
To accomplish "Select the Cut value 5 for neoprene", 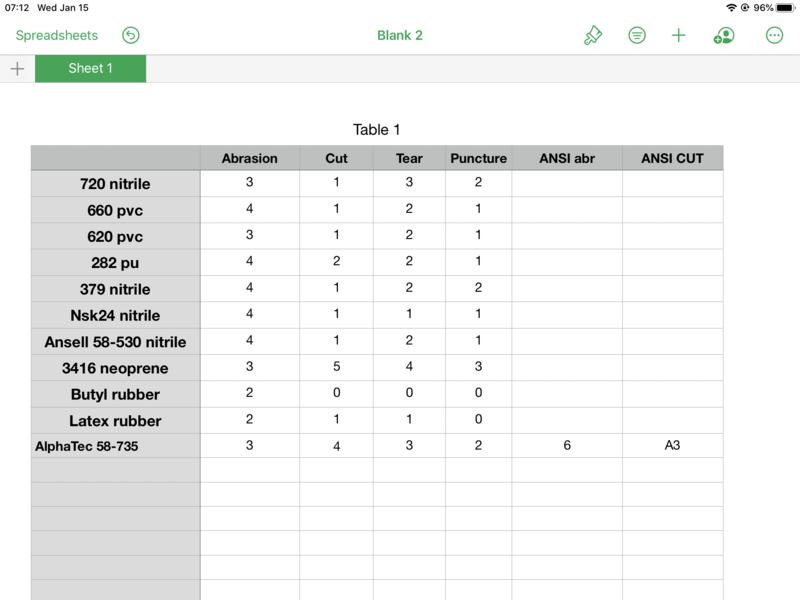I will (x=336, y=367).
